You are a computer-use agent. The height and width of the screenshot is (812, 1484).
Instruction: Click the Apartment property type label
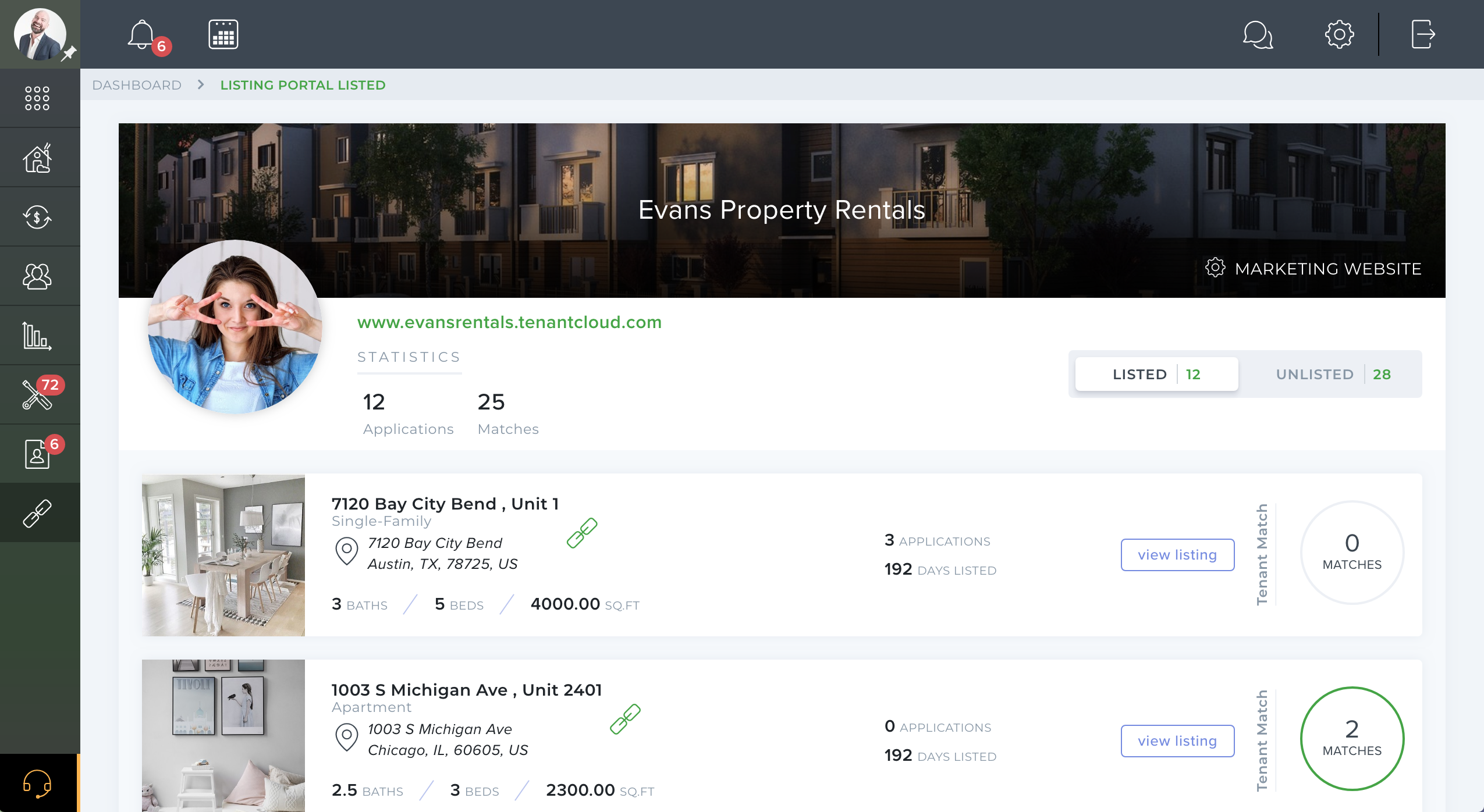click(371, 707)
